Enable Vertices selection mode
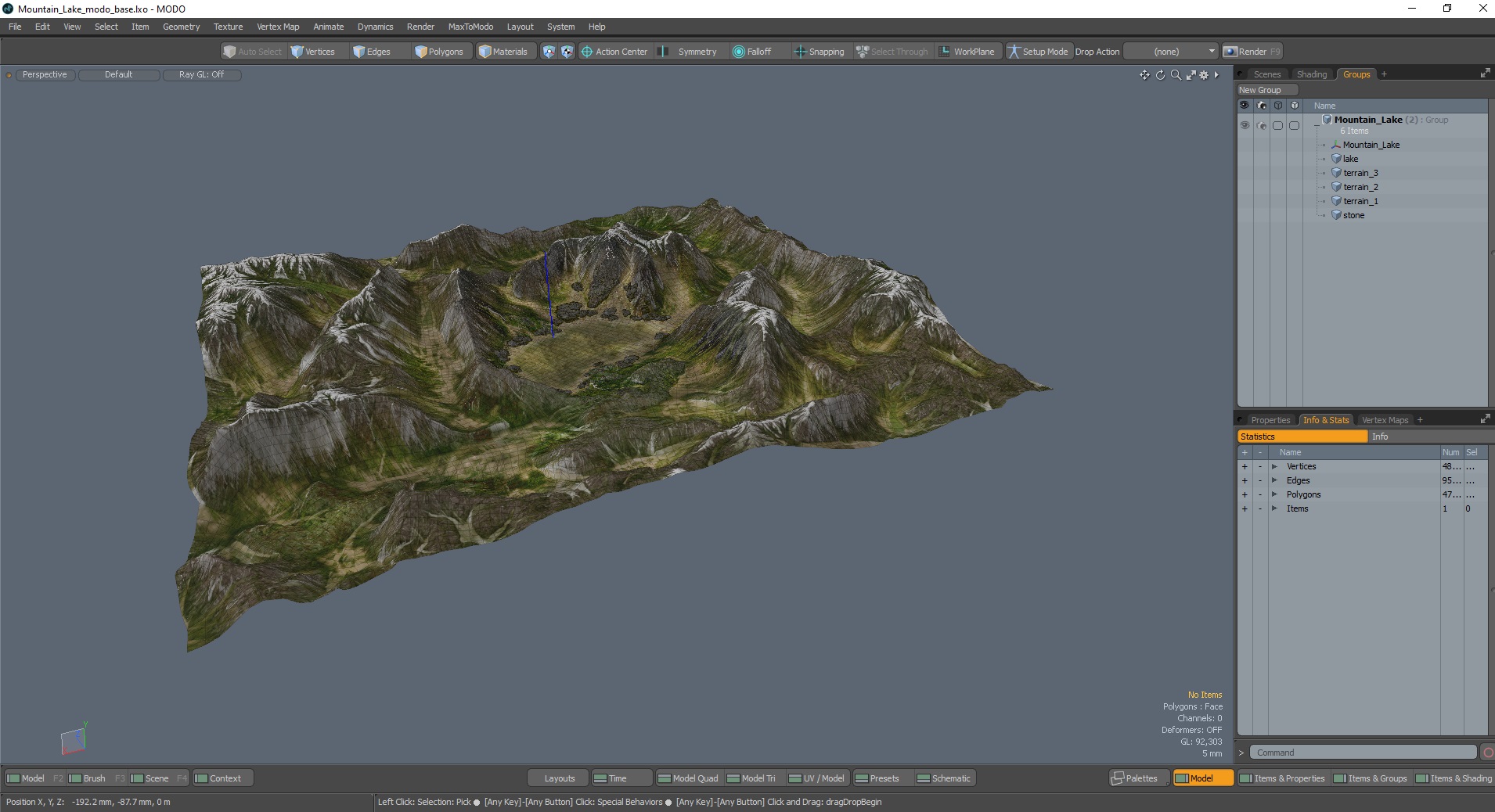1495x812 pixels. point(312,52)
